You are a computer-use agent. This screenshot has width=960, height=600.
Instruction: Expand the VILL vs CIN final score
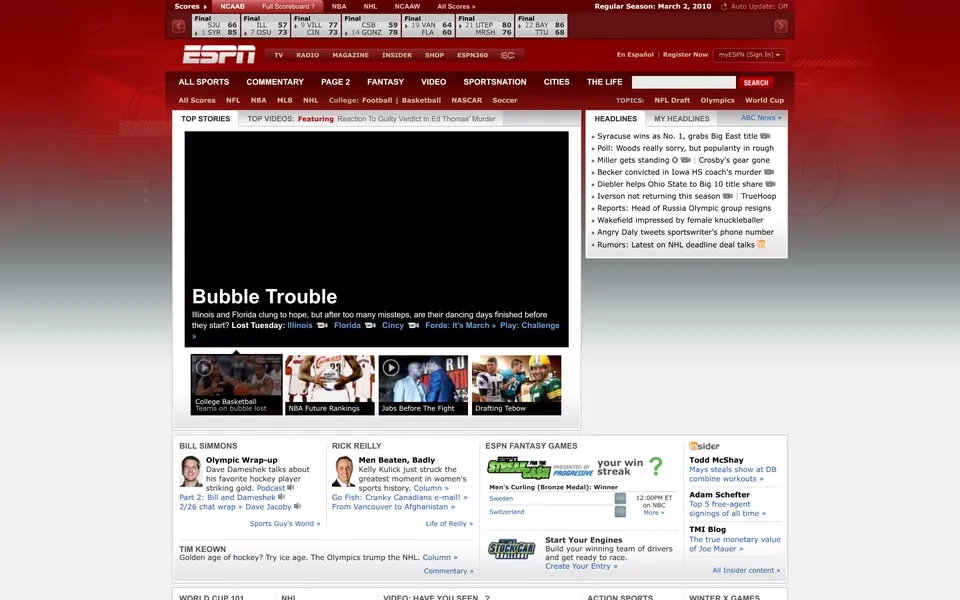click(x=315, y=26)
